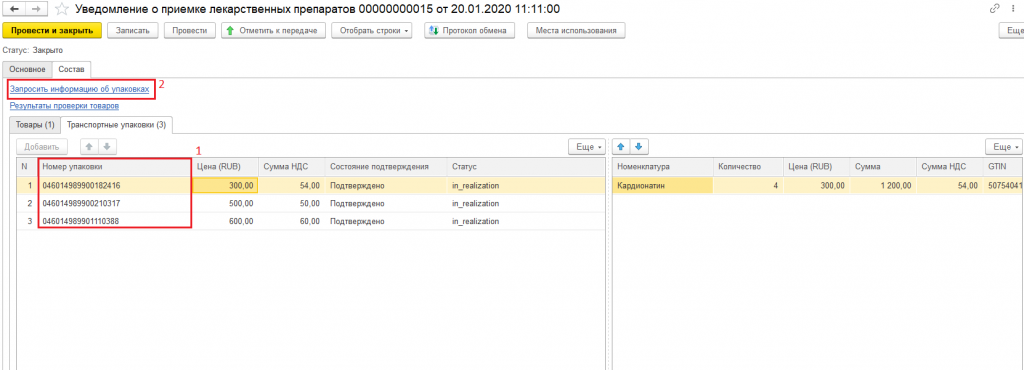Click Подтверждено in row 3
1024x370 pixels.
click(385, 221)
